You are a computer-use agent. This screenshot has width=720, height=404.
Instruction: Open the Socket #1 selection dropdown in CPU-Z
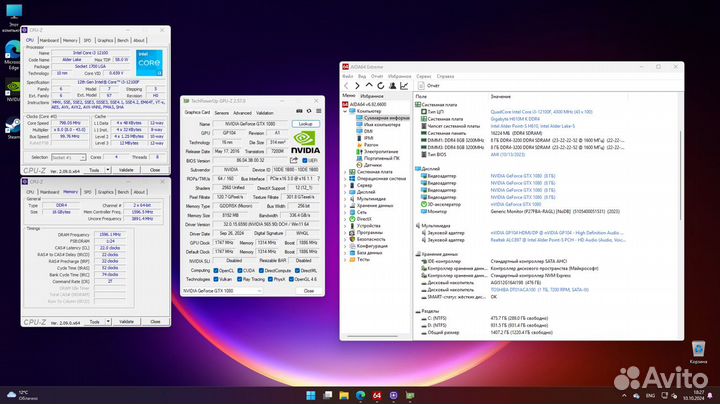coord(68,157)
